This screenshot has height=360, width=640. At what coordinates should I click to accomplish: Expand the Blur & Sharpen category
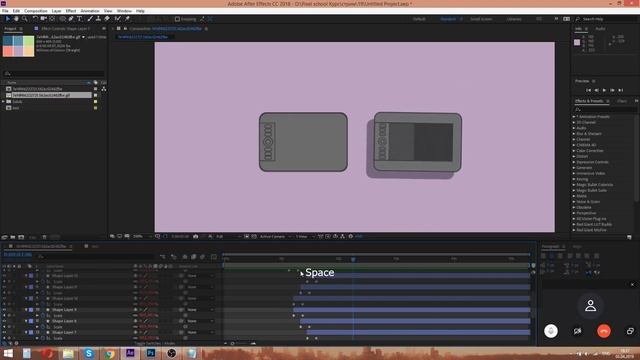pyautogui.click(x=574, y=133)
